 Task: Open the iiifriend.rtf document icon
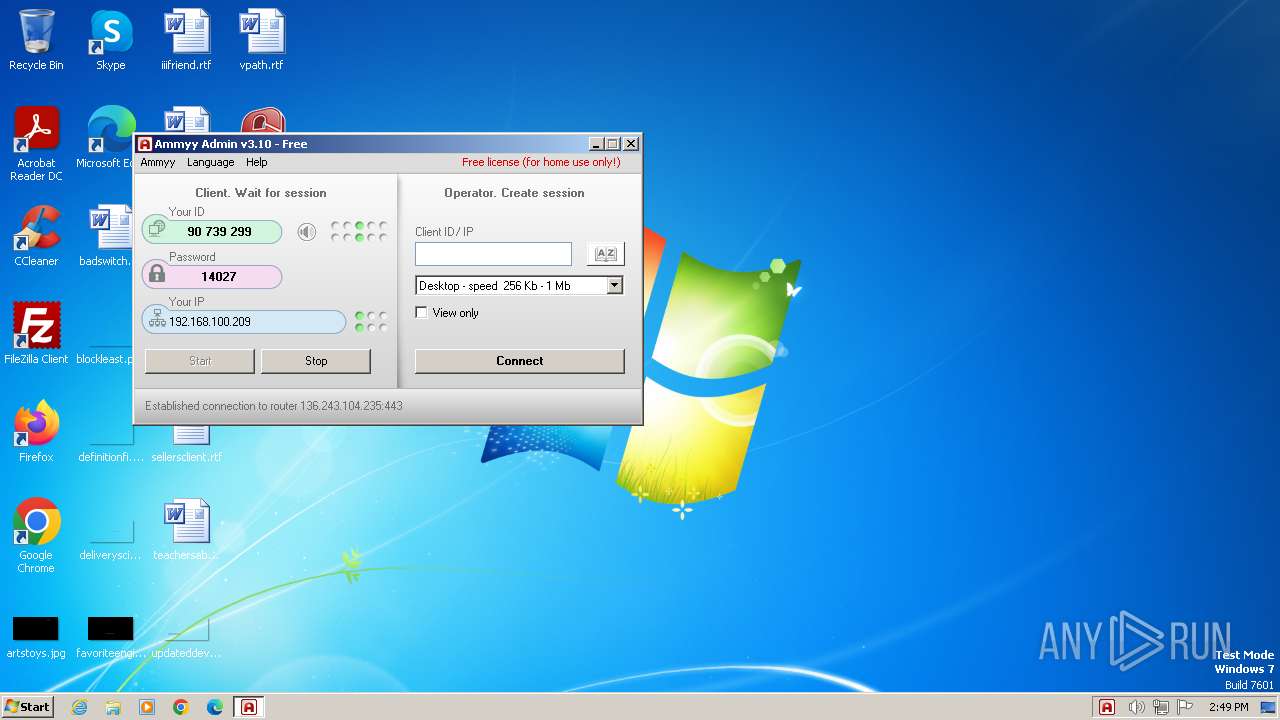click(186, 40)
